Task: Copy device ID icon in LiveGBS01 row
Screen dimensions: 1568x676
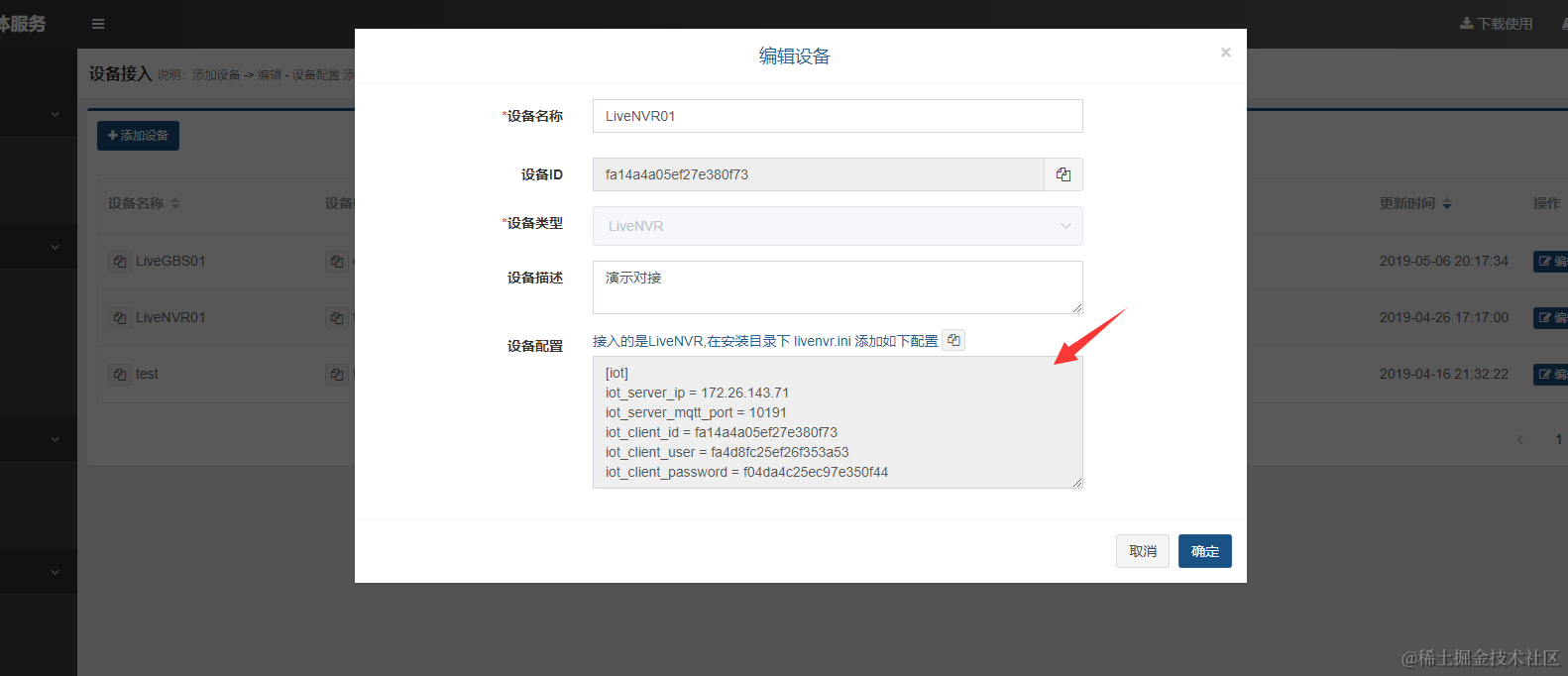Action: click(x=337, y=262)
